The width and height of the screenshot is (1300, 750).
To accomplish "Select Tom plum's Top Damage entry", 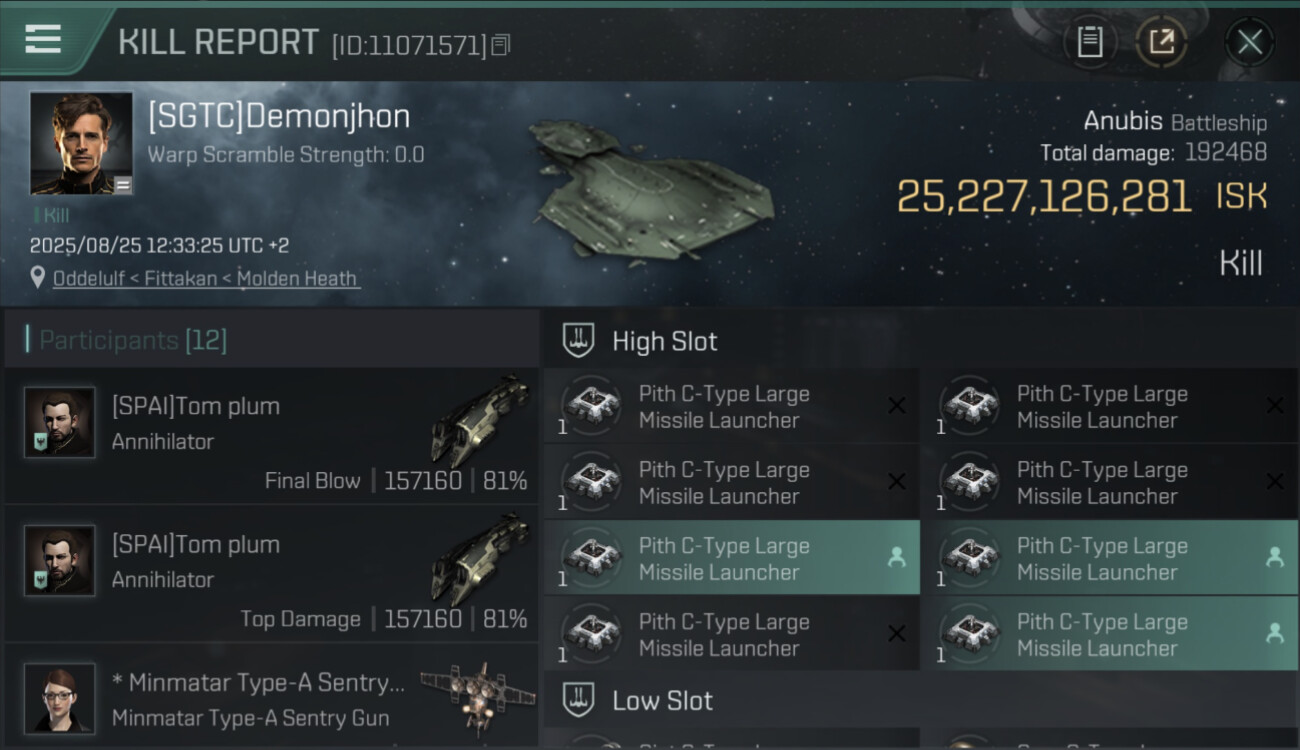I will point(270,574).
